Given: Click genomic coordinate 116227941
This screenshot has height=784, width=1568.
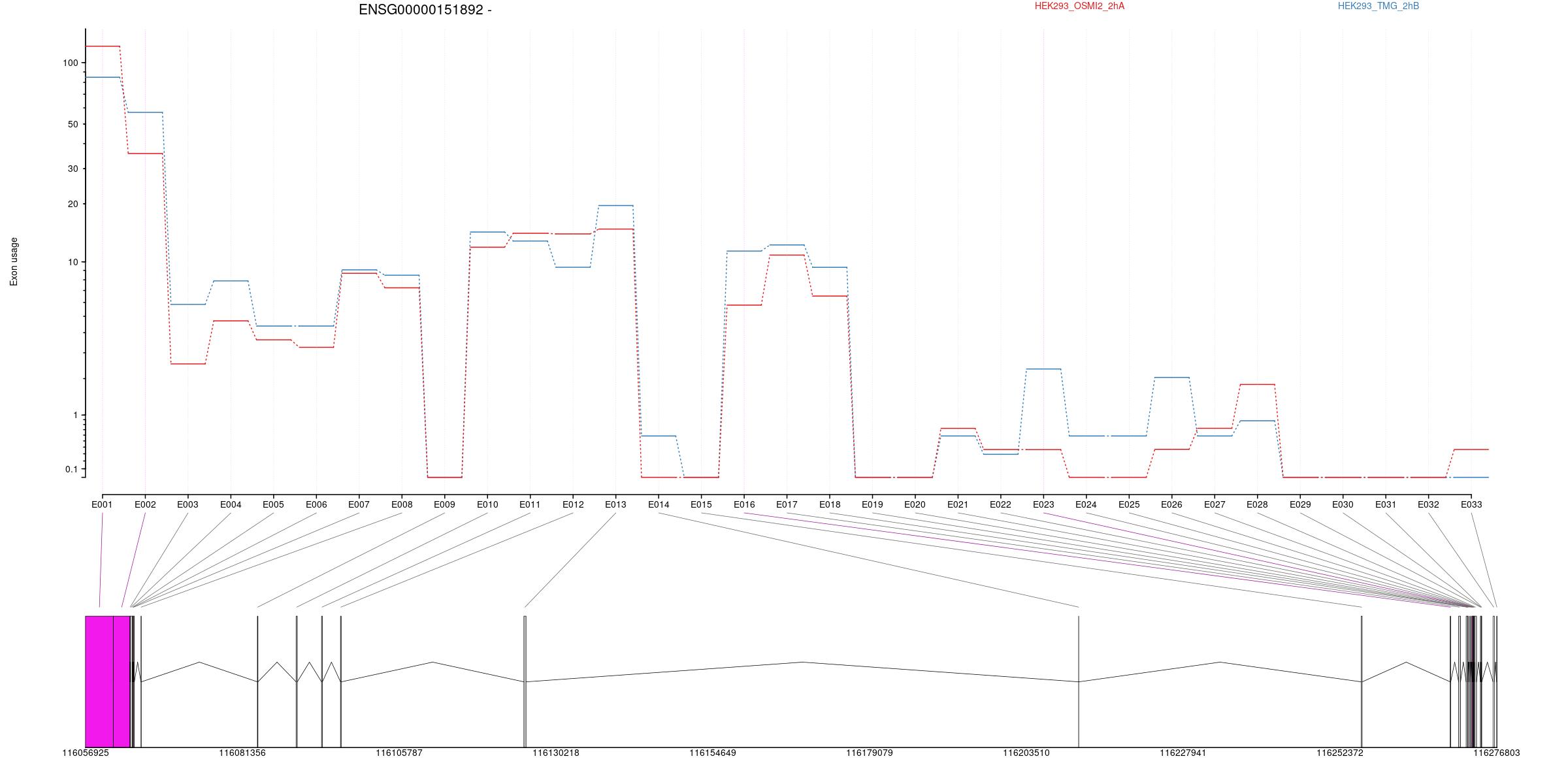Looking at the screenshot, I should [x=1183, y=753].
